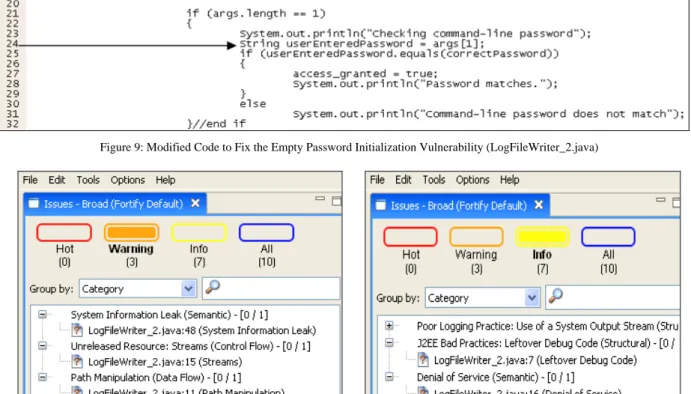Select Denial of Service (Semantic) category row
691x394 pixels.
point(496,377)
